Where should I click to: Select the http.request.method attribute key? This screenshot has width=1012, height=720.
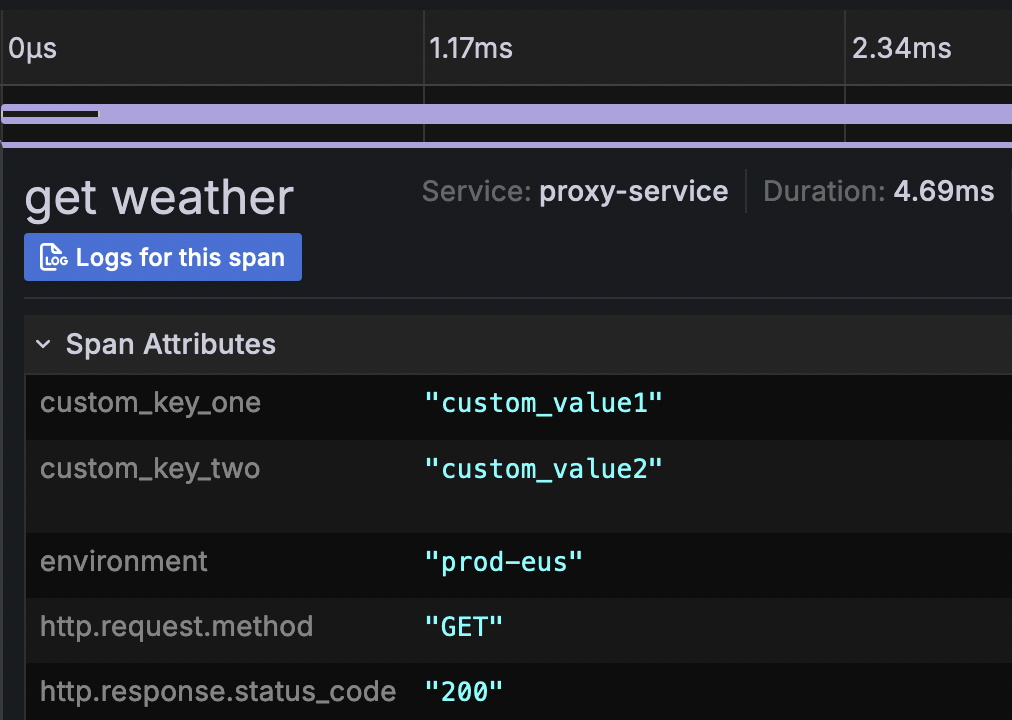point(176,627)
